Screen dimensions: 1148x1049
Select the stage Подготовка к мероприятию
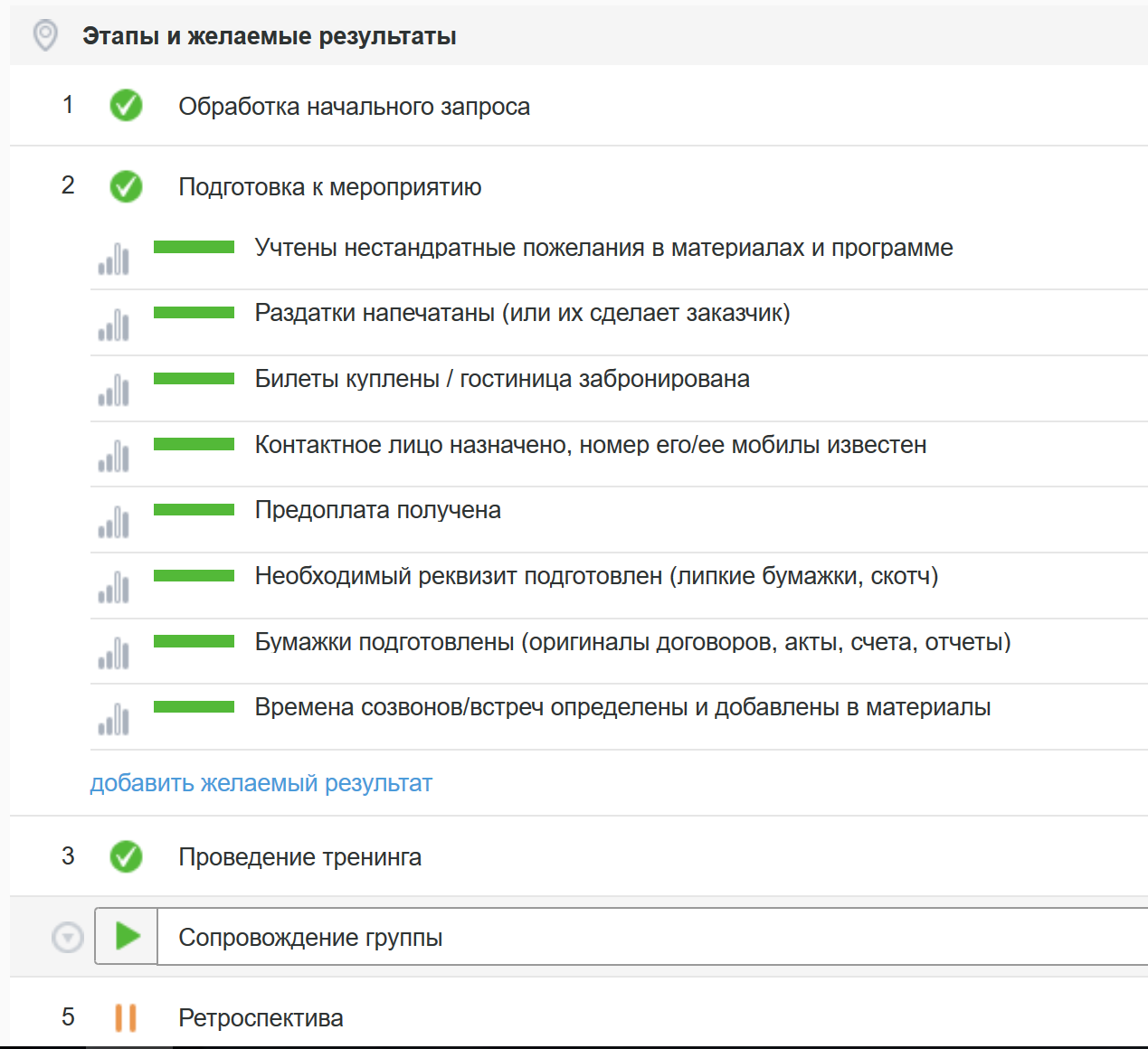[x=329, y=187]
